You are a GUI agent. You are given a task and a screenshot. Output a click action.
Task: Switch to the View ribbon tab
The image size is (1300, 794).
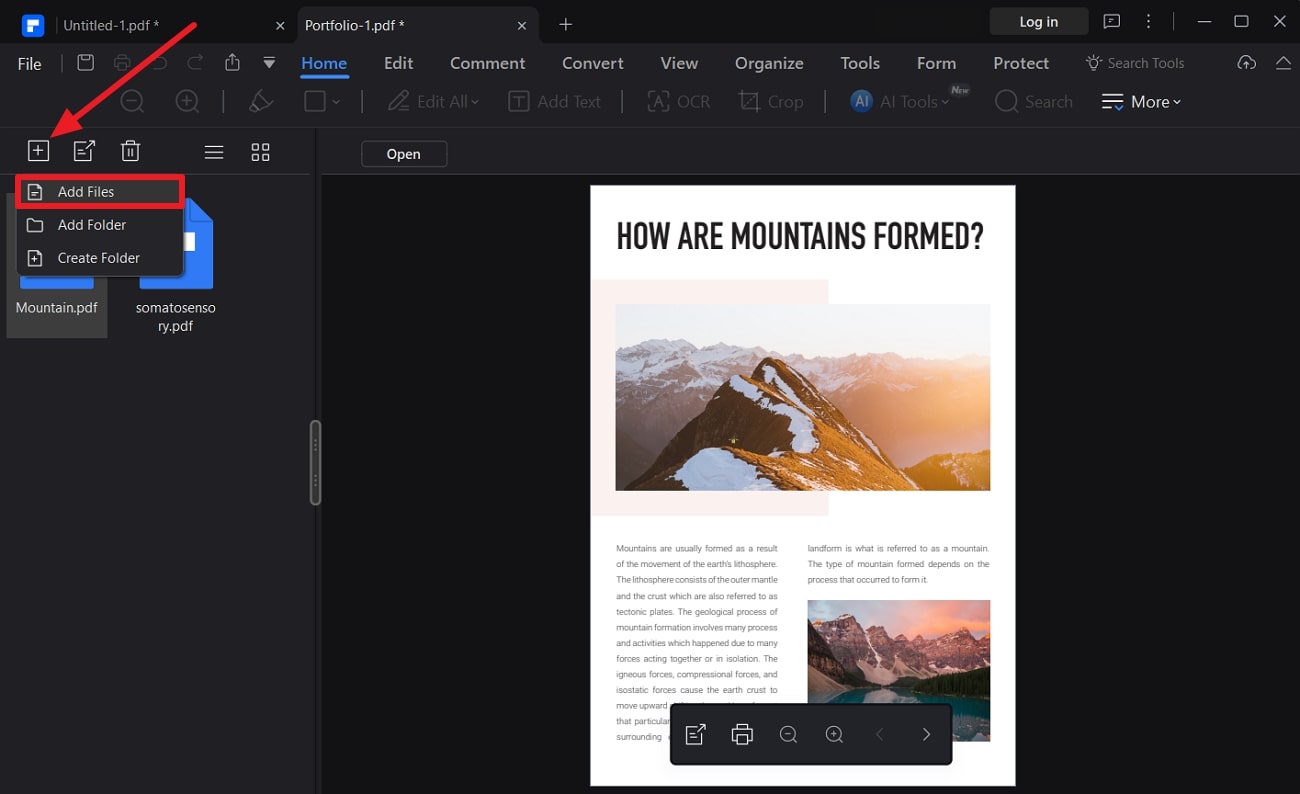coord(679,63)
